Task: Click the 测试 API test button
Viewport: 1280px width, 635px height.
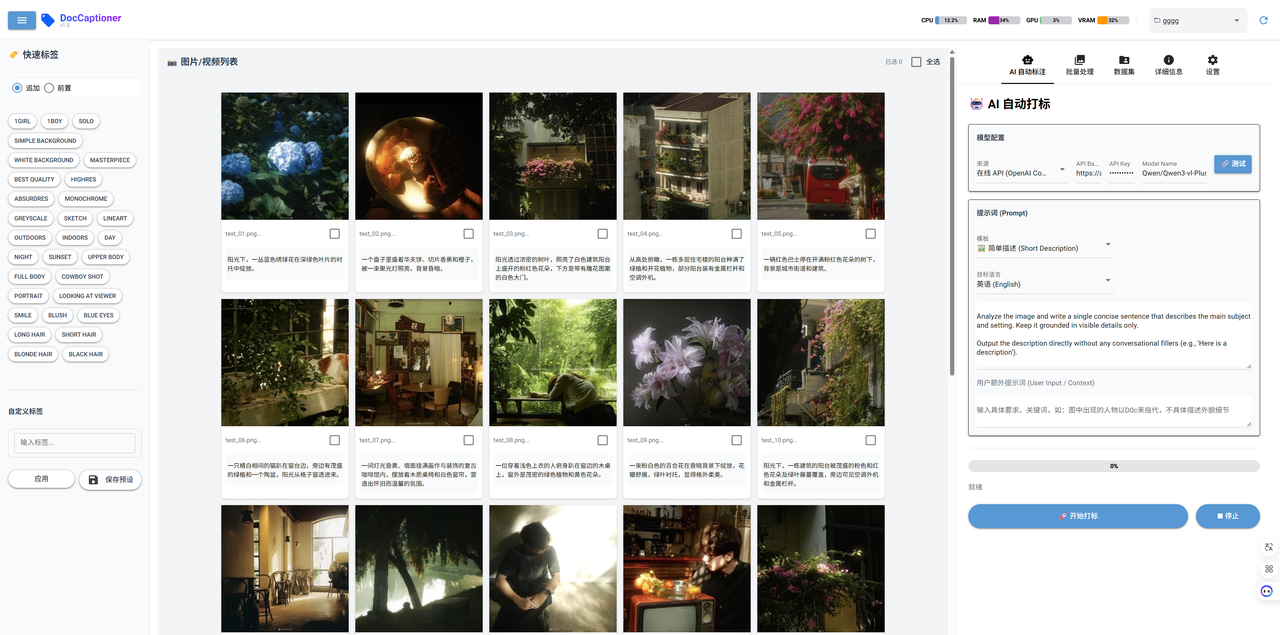Action: click(x=1232, y=164)
